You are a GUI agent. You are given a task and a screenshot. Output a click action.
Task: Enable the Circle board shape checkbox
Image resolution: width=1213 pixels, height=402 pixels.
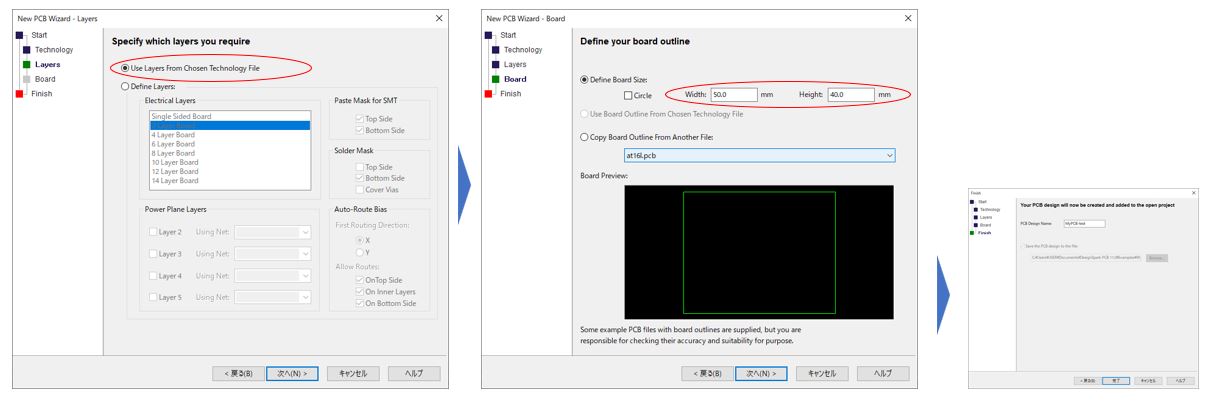(x=628, y=95)
